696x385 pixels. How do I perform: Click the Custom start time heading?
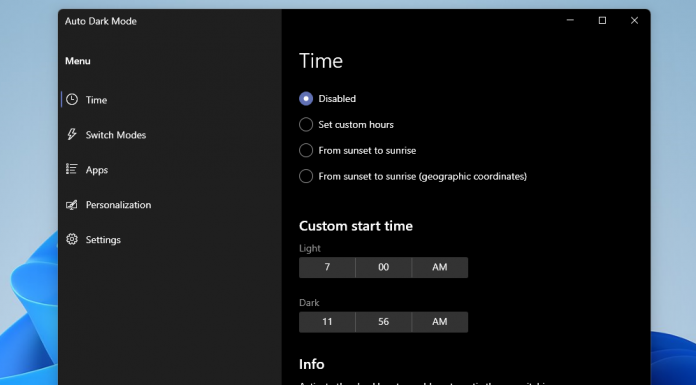coord(356,226)
